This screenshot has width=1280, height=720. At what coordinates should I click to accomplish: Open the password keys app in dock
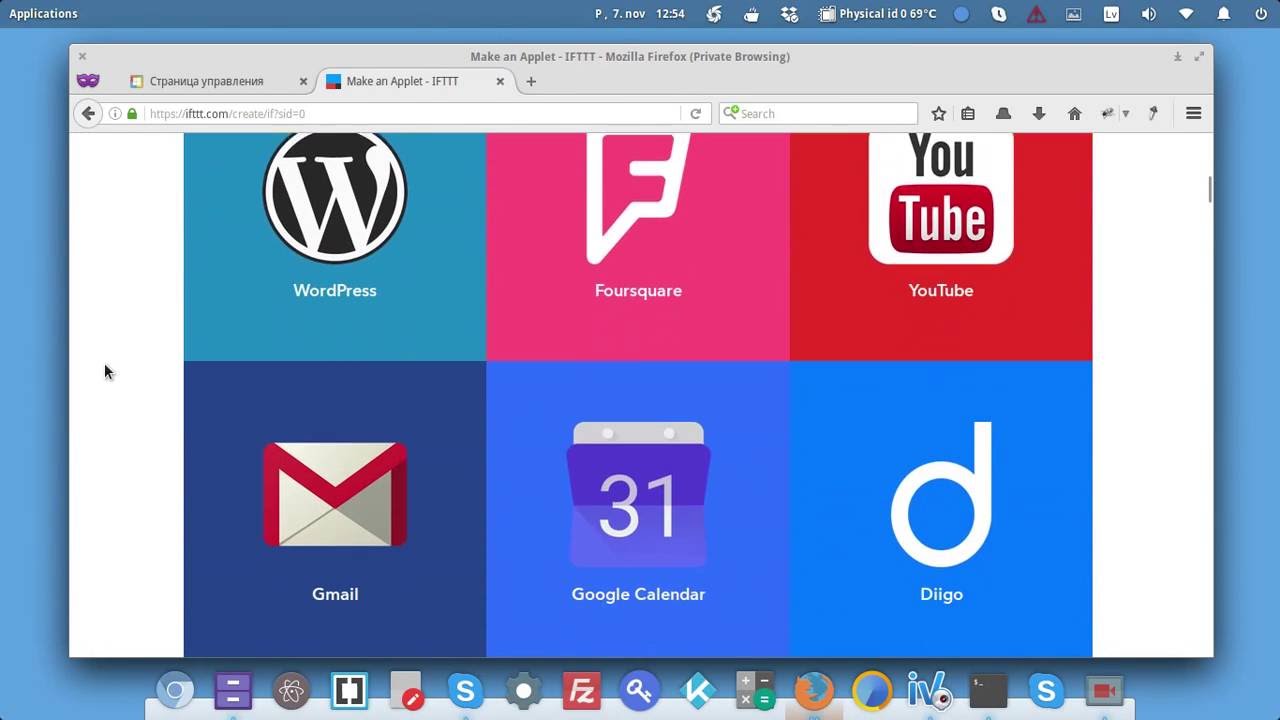[x=639, y=691]
